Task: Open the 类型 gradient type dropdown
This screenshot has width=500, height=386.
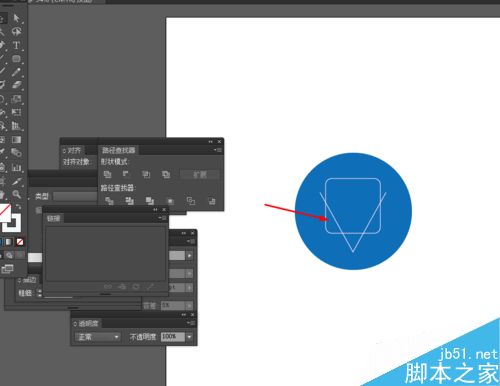Action: click(x=75, y=196)
